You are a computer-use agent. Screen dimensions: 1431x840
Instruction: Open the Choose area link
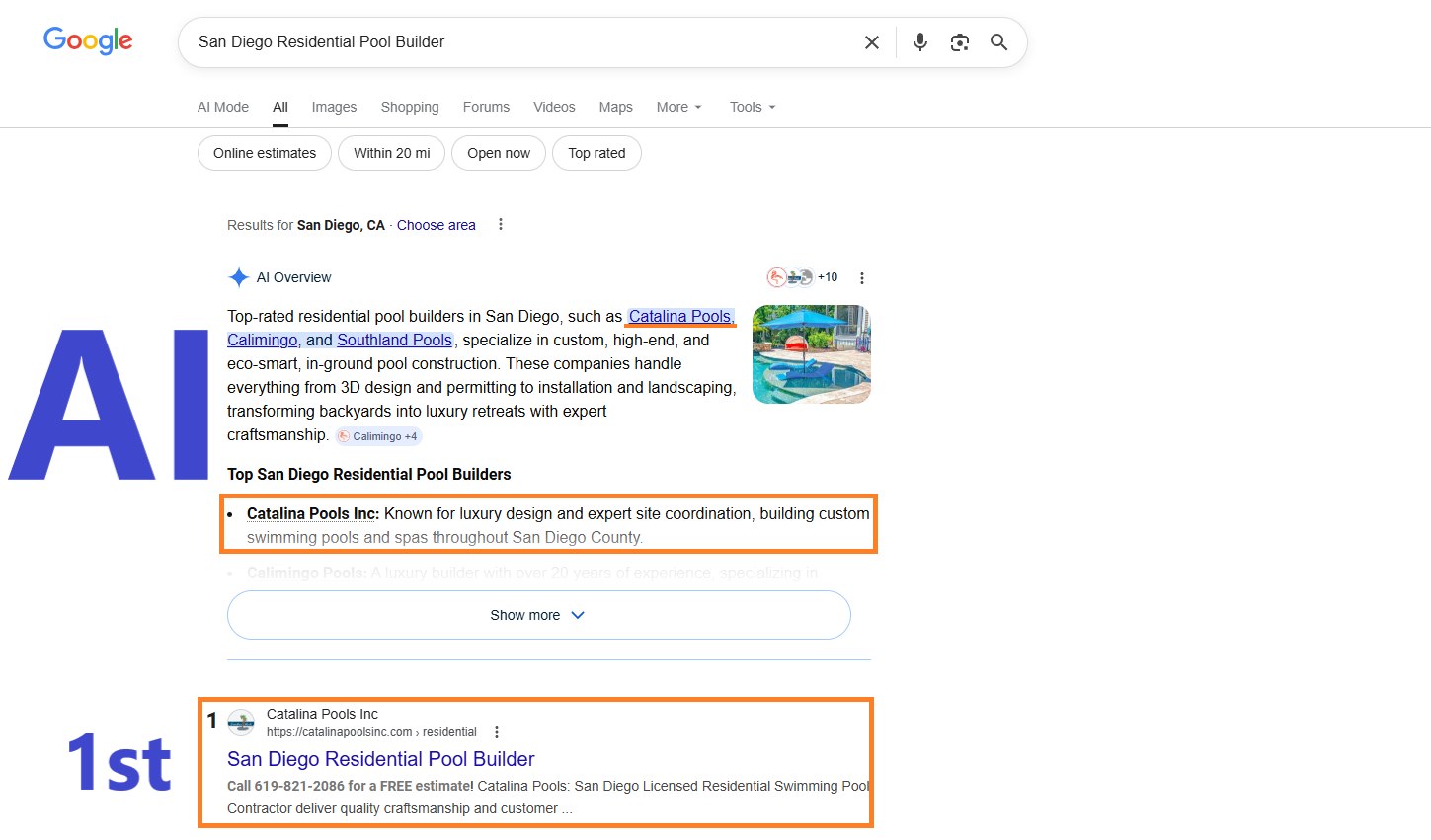point(437,225)
